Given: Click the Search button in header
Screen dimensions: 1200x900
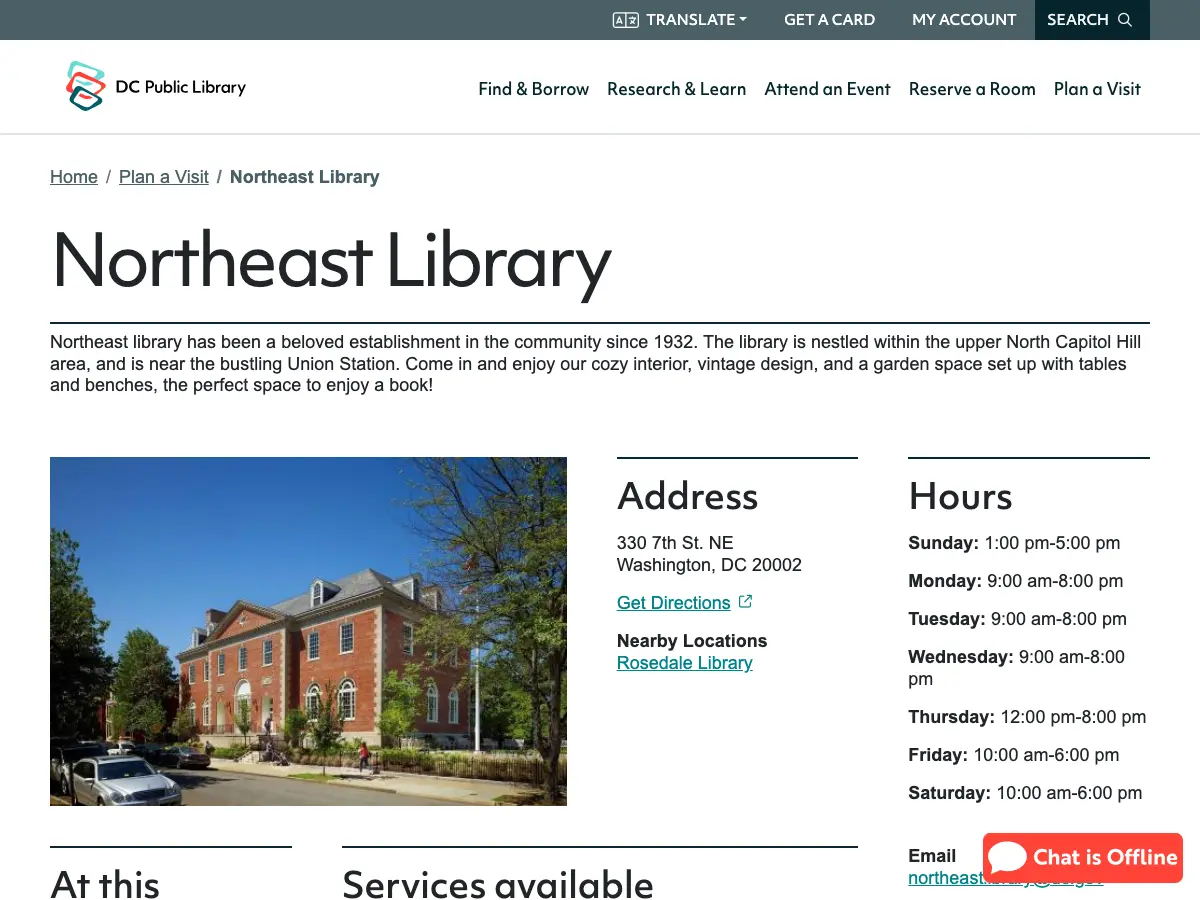Looking at the screenshot, I should point(1092,20).
